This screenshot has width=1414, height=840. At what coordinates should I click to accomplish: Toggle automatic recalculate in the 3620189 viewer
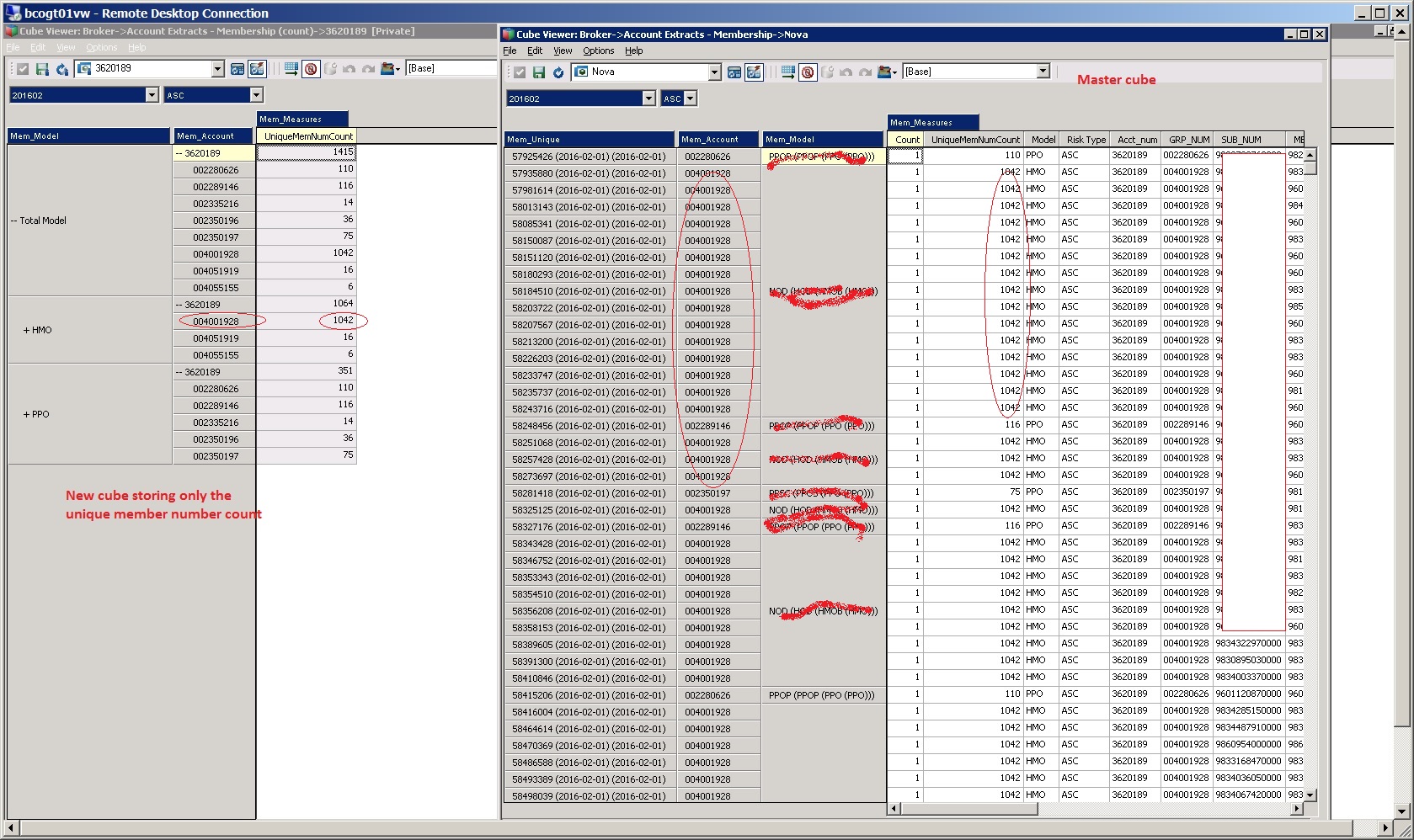[257, 69]
